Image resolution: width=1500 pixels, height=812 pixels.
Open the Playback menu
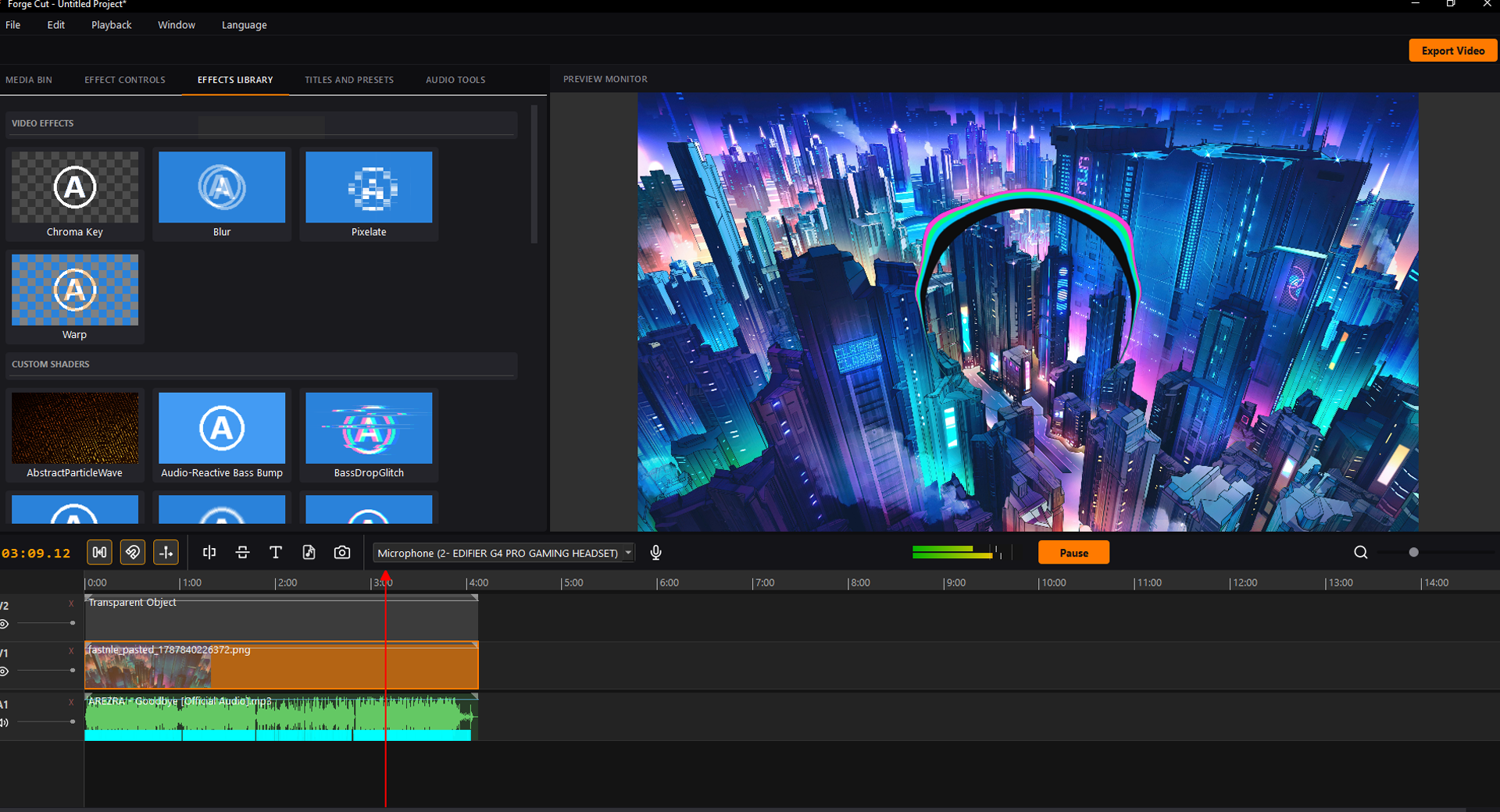tap(112, 25)
